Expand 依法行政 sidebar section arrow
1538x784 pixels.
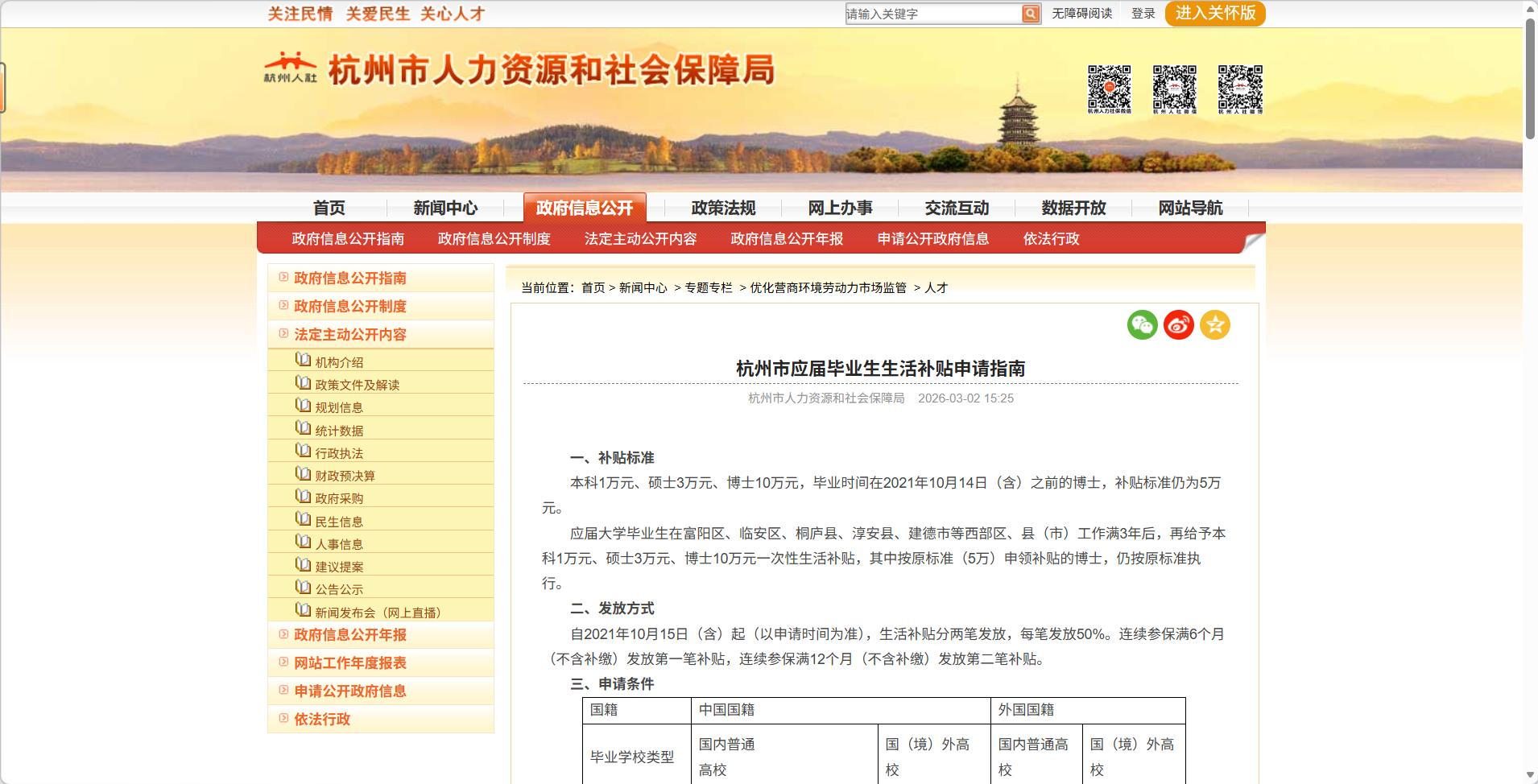click(283, 718)
